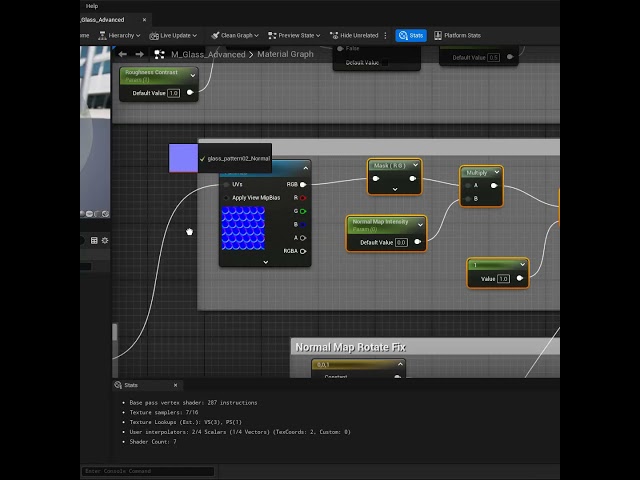
Task: Toggle Hide Unrelated nodes
Action: coord(354,36)
